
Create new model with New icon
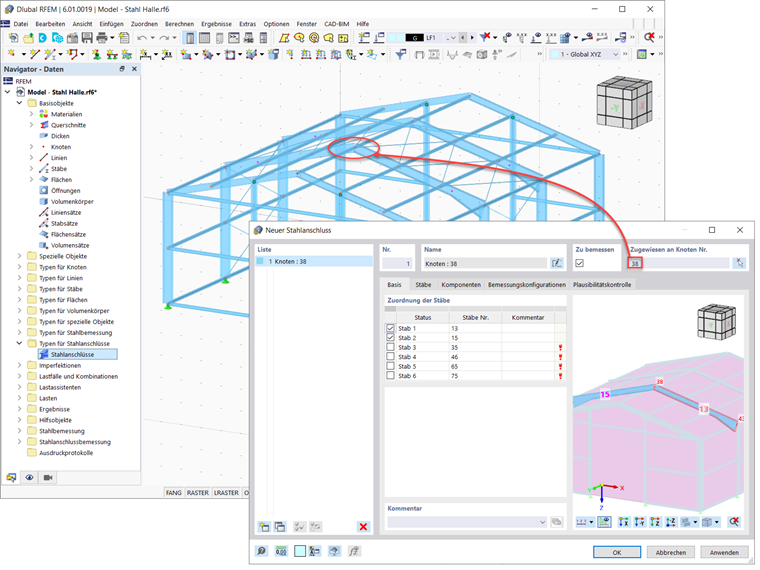[14, 38]
